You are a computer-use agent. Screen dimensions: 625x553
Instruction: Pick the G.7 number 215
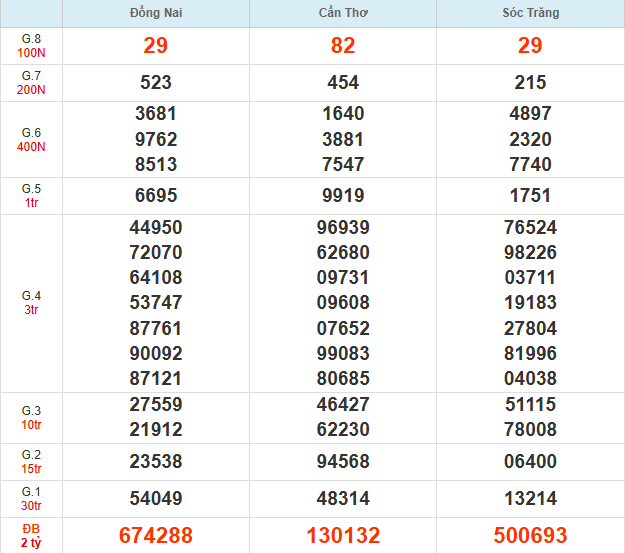tap(531, 83)
